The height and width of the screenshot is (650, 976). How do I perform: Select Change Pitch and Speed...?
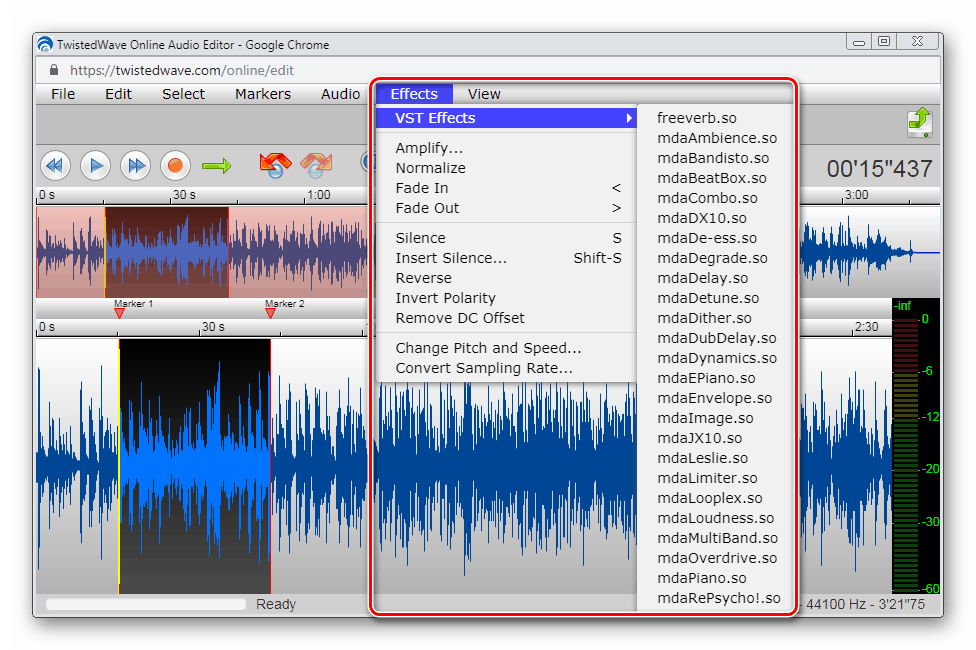point(488,348)
